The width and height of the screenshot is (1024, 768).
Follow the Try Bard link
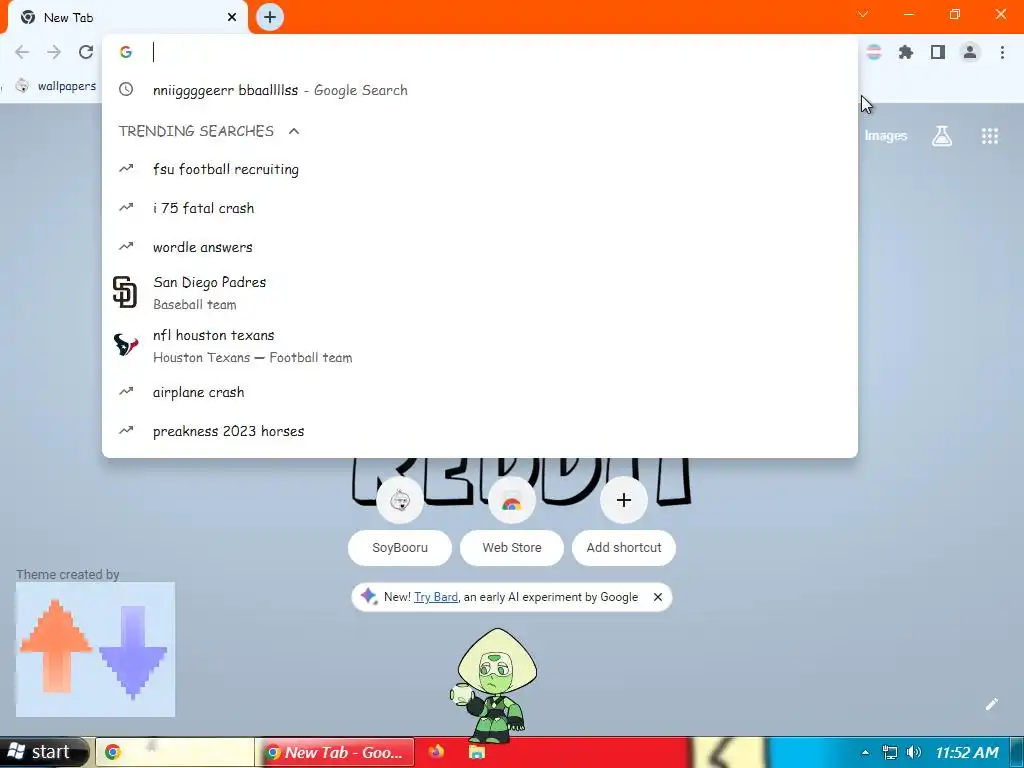click(436, 597)
